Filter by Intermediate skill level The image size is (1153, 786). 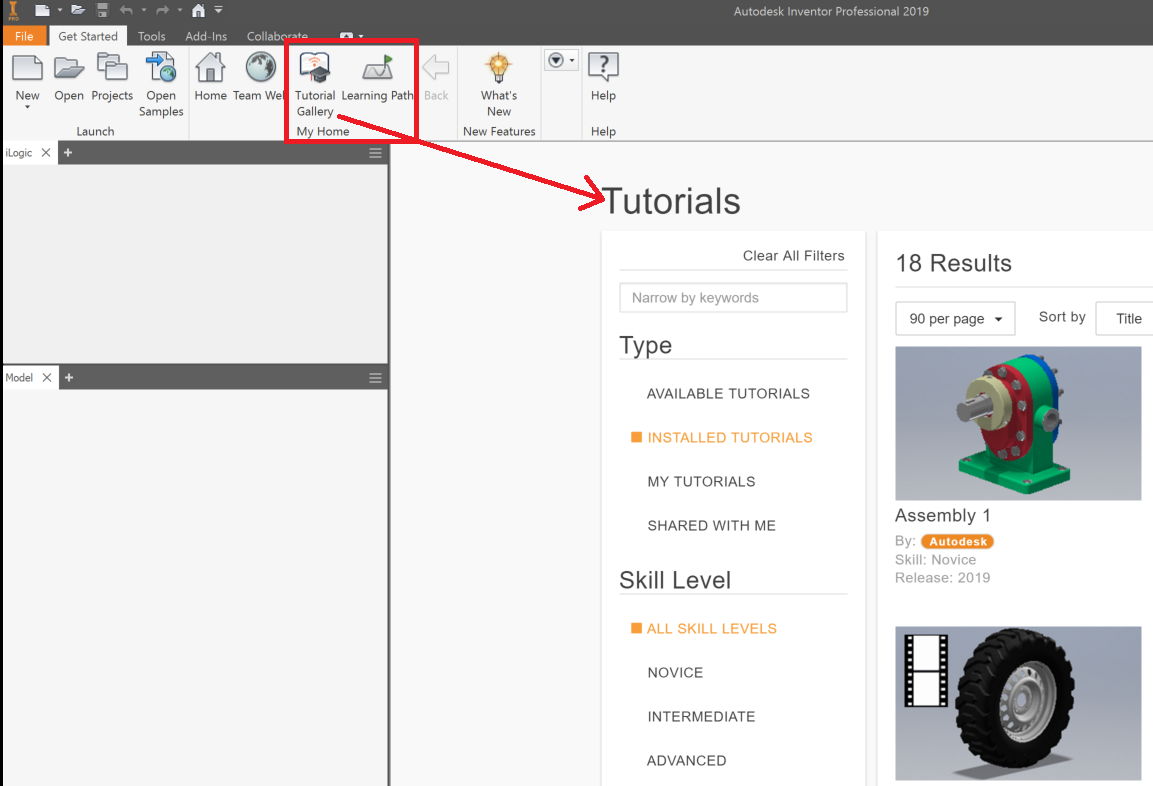point(701,718)
